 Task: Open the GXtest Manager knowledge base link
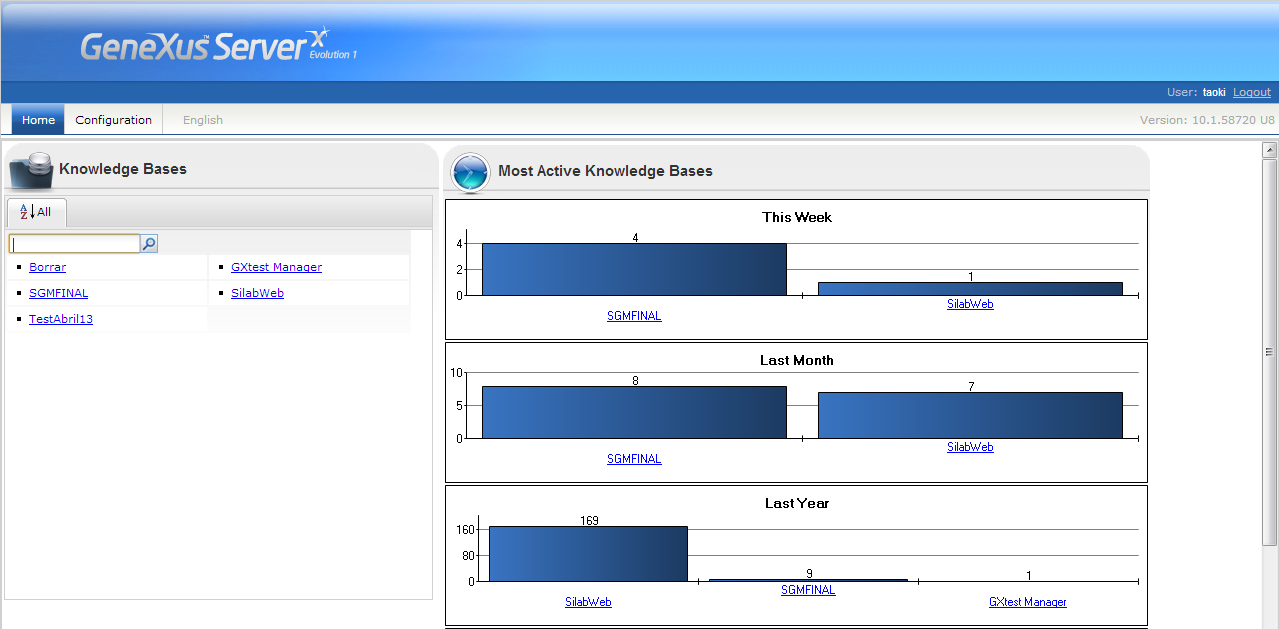pos(276,267)
